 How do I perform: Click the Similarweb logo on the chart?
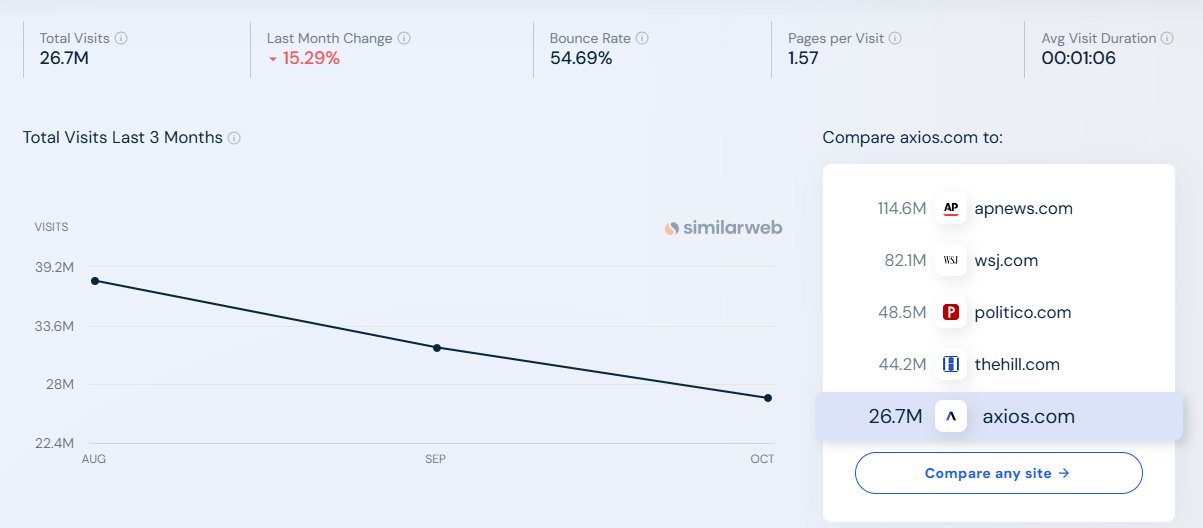(723, 228)
